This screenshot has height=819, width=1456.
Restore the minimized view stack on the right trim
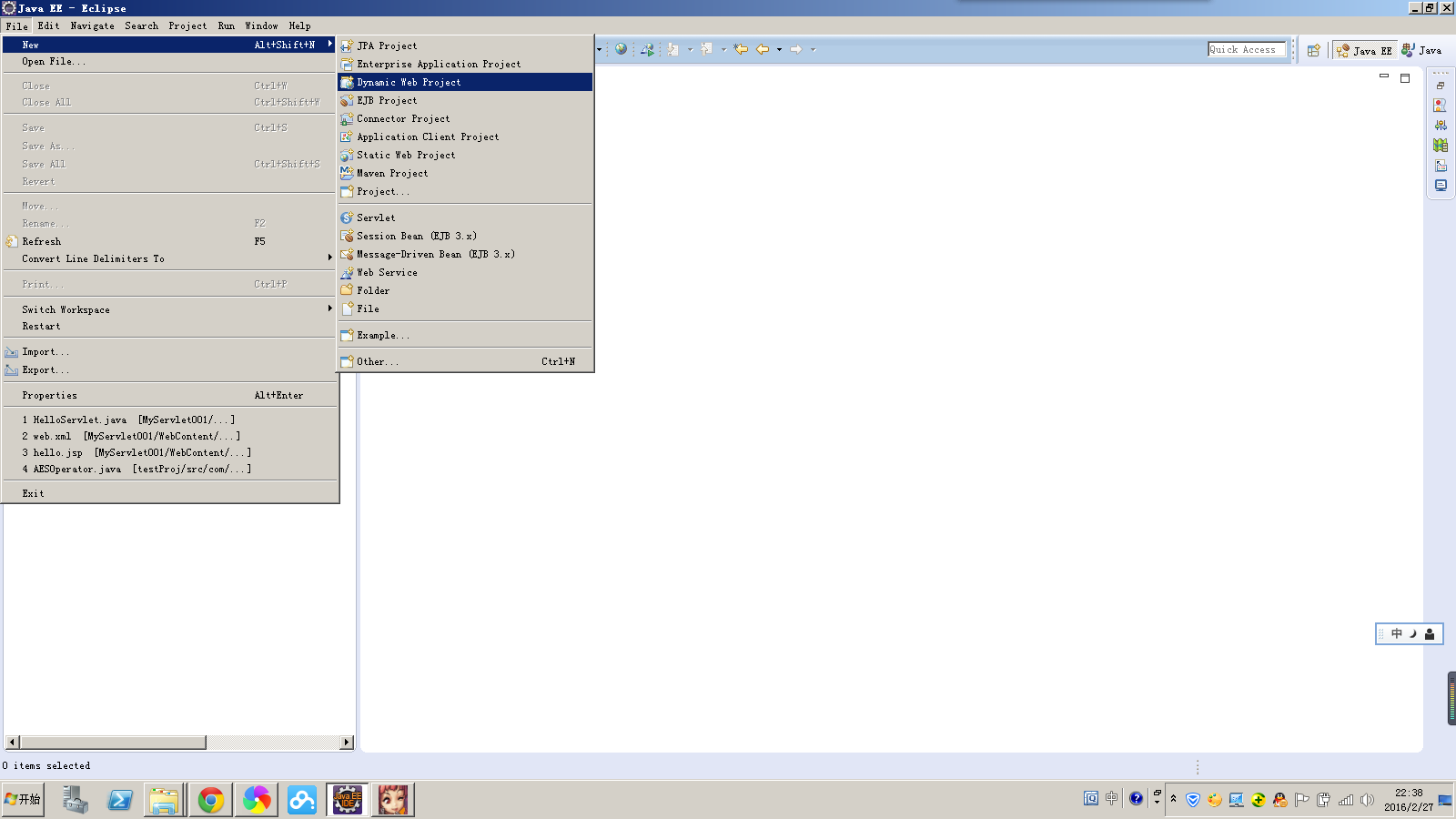tap(1441, 85)
